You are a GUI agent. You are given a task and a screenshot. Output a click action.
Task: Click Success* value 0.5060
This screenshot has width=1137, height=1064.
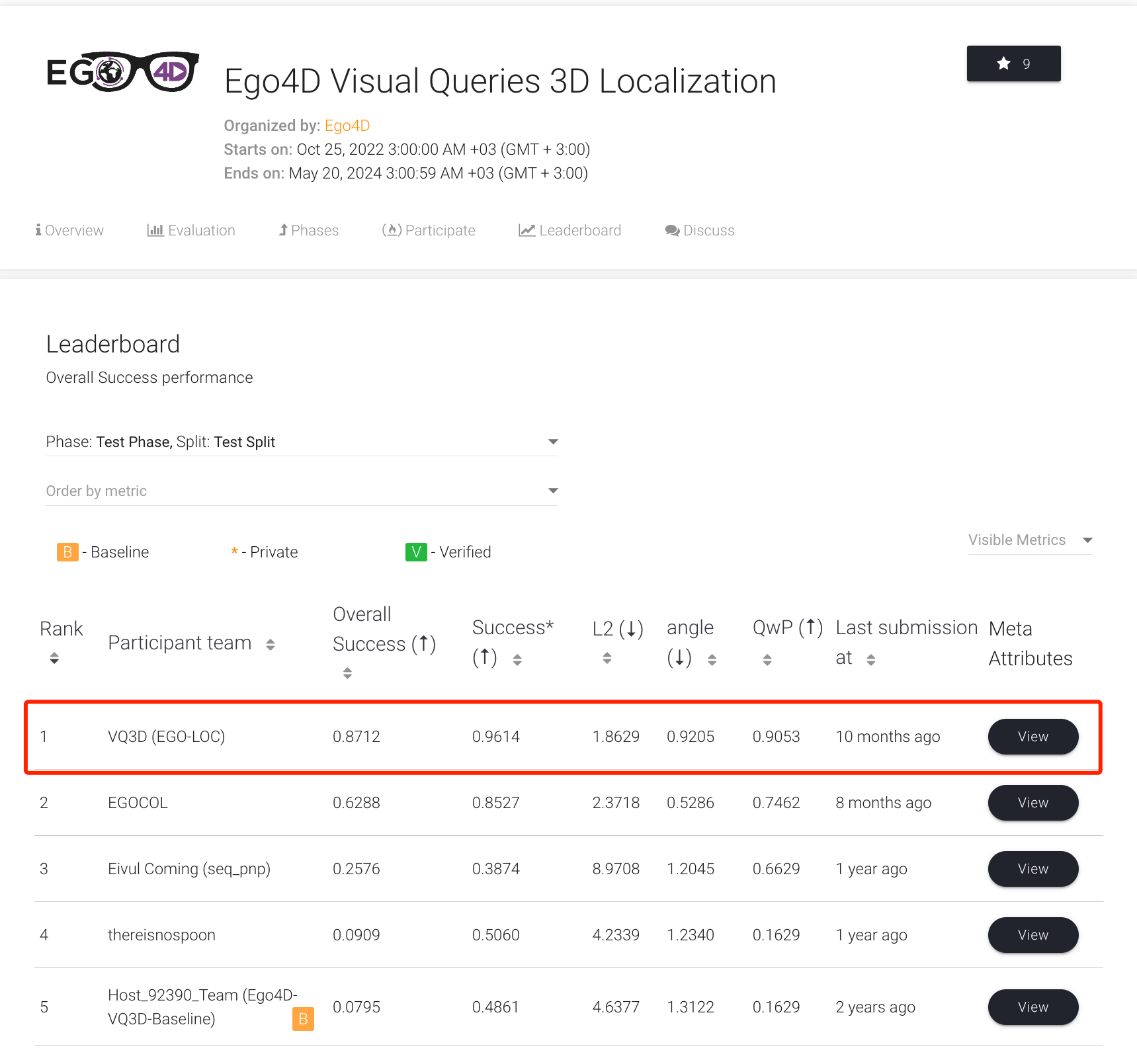(496, 935)
